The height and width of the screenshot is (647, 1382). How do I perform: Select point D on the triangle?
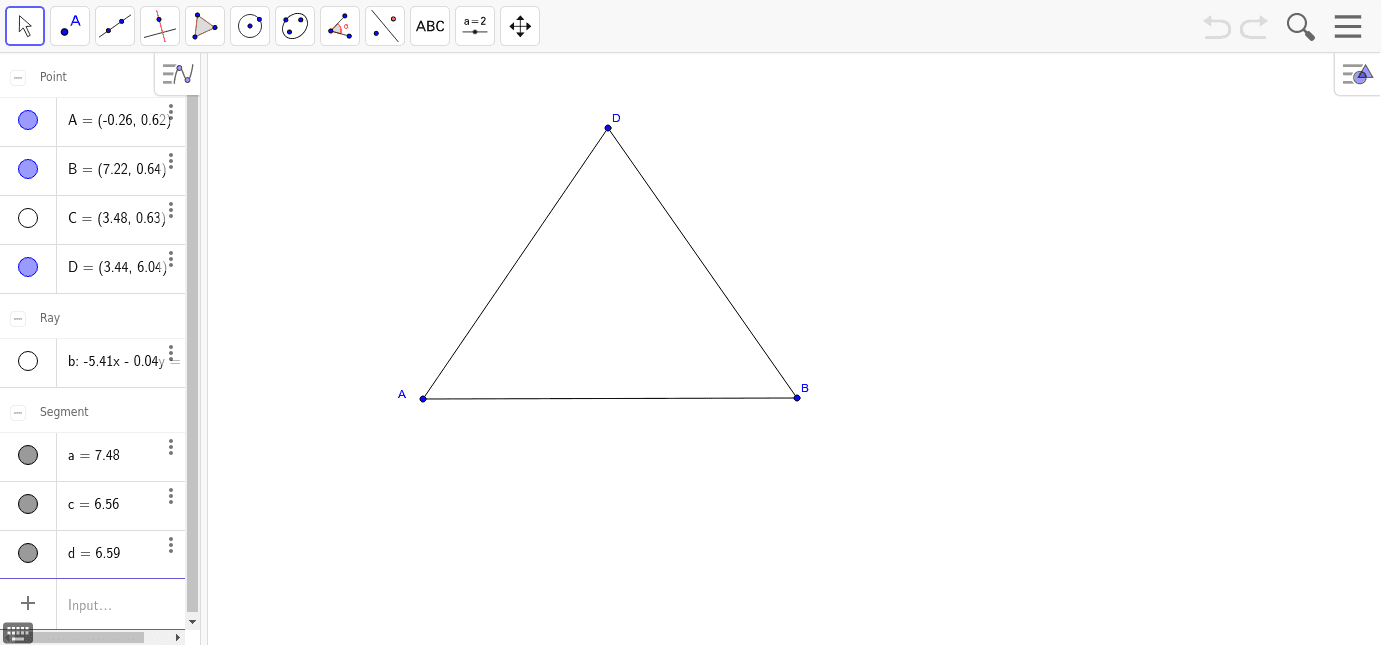point(608,128)
